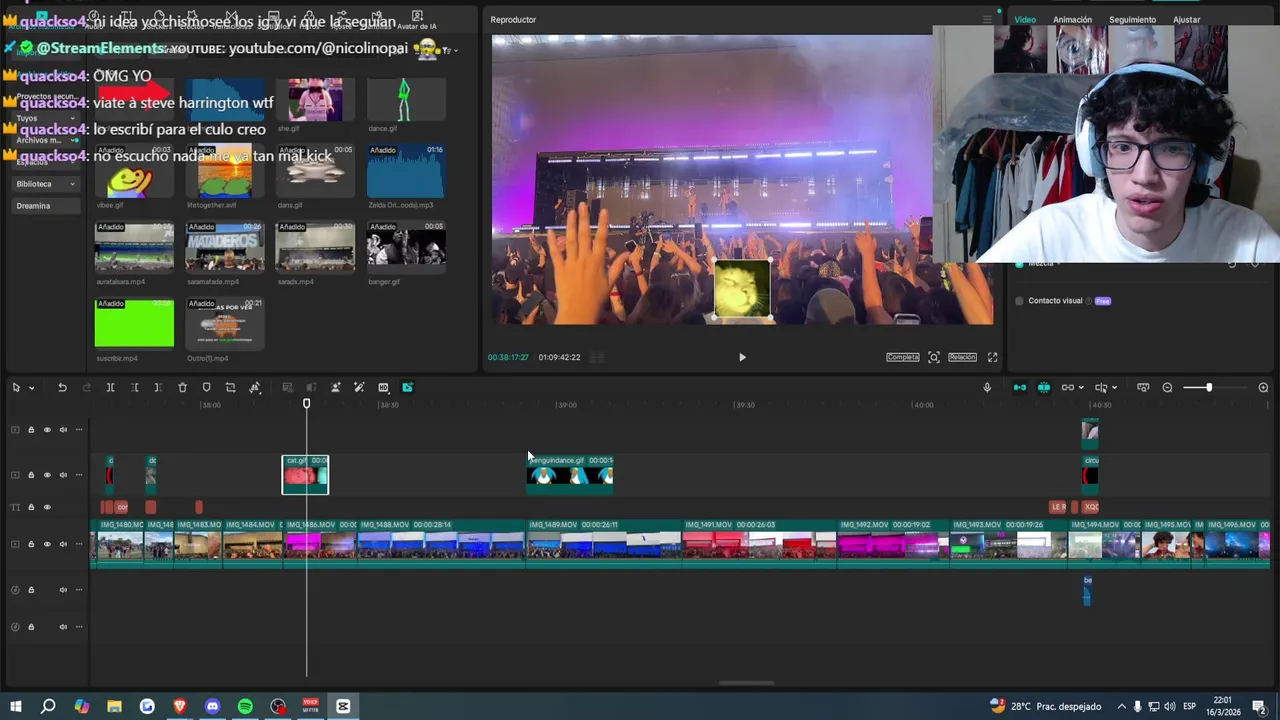Hide the text track with eye icon
1280x720 pixels.
(47, 507)
